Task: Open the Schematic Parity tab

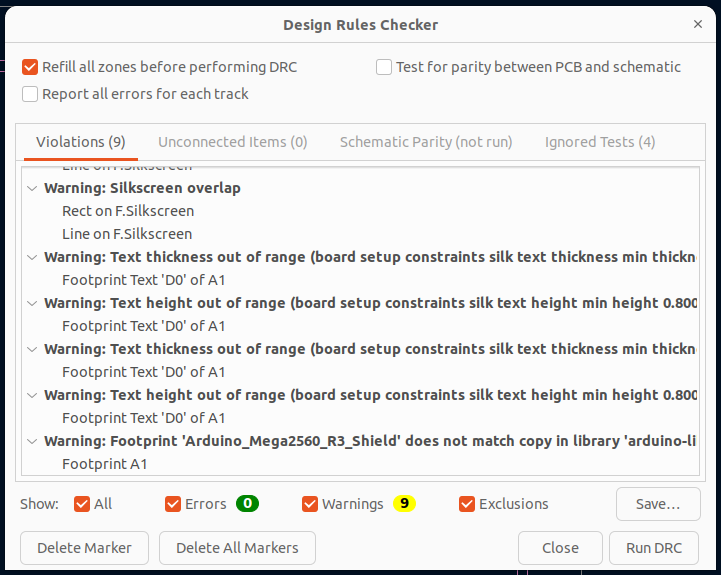Action: 426,142
